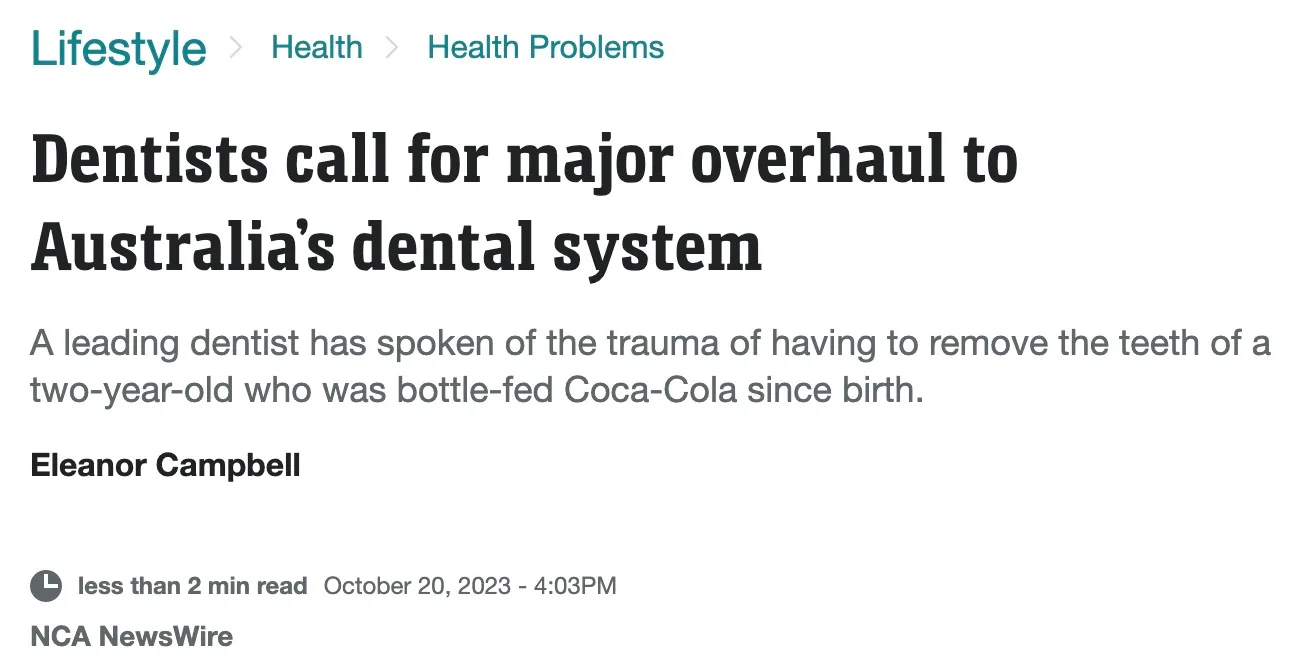The width and height of the screenshot is (1306, 672).
Task: Click the NCA NewsWire source label
Action: [131, 636]
